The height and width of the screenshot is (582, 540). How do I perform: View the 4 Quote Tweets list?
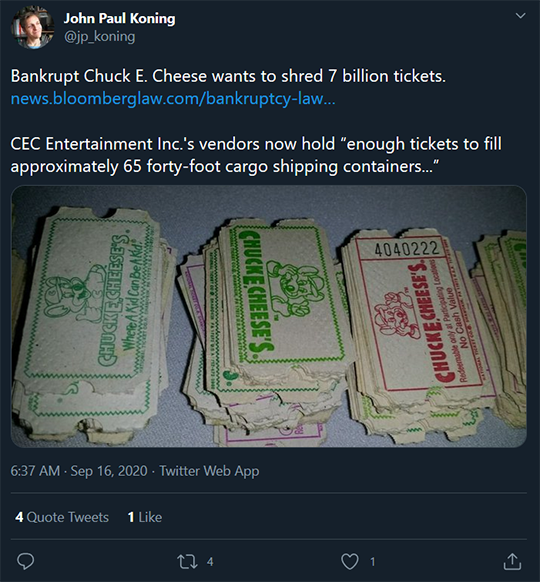coord(62,517)
